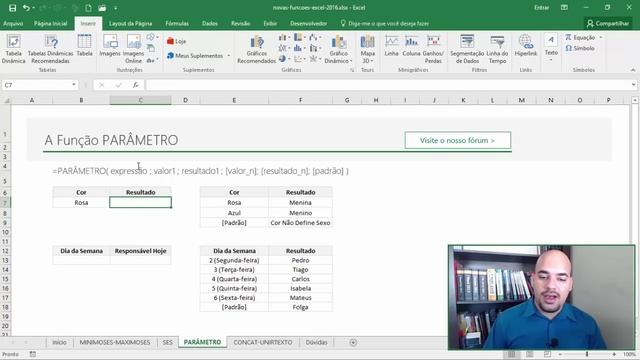This screenshot has width=640, height=360.
Task: Click the Select All corner triangle
Action: [6, 100]
